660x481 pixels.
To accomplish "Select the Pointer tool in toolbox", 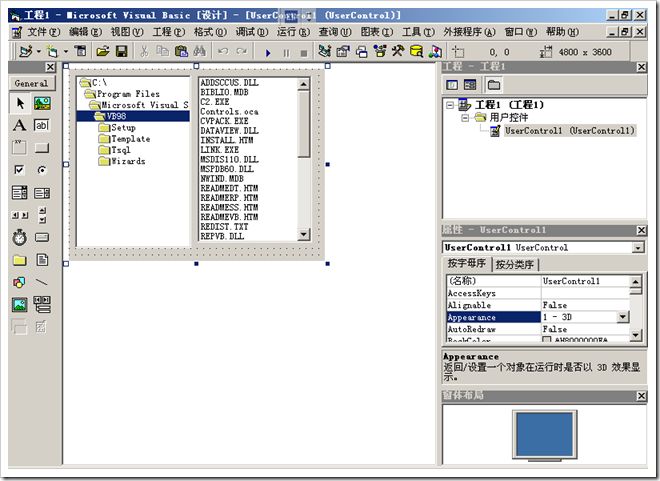I will click(20, 103).
